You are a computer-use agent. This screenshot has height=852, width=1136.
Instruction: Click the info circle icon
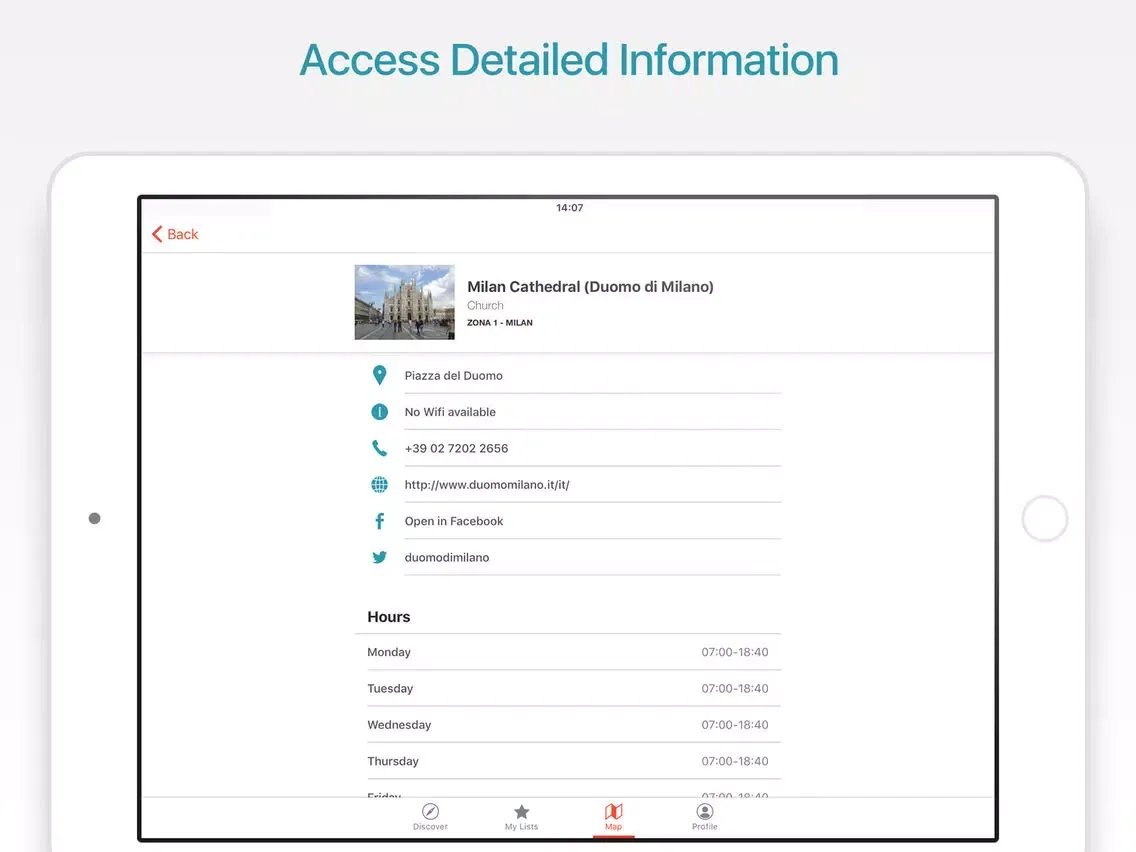click(379, 412)
